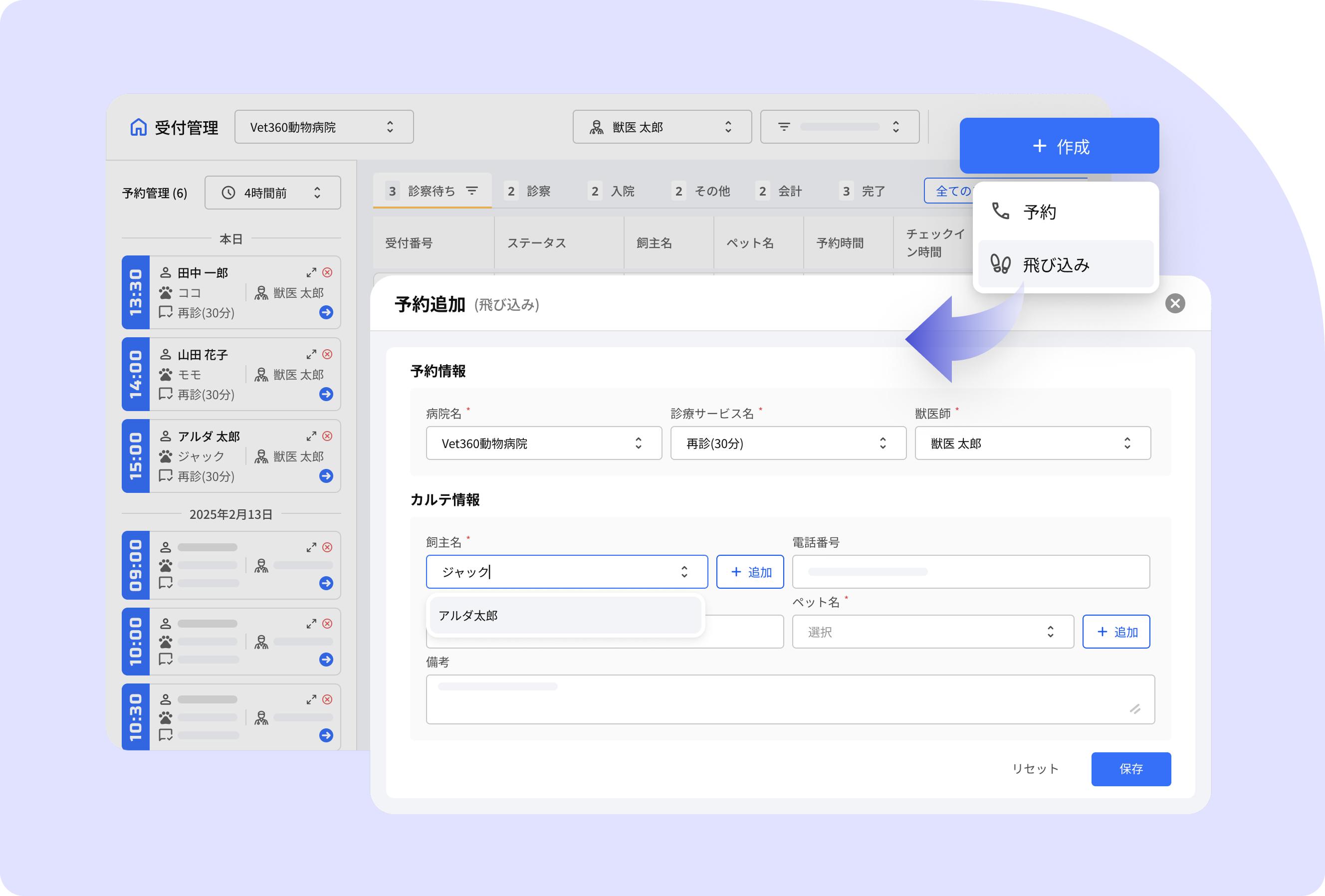Switch to the 診察 tab
Image resolution: width=1325 pixels, height=896 pixels.
pos(528,191)
